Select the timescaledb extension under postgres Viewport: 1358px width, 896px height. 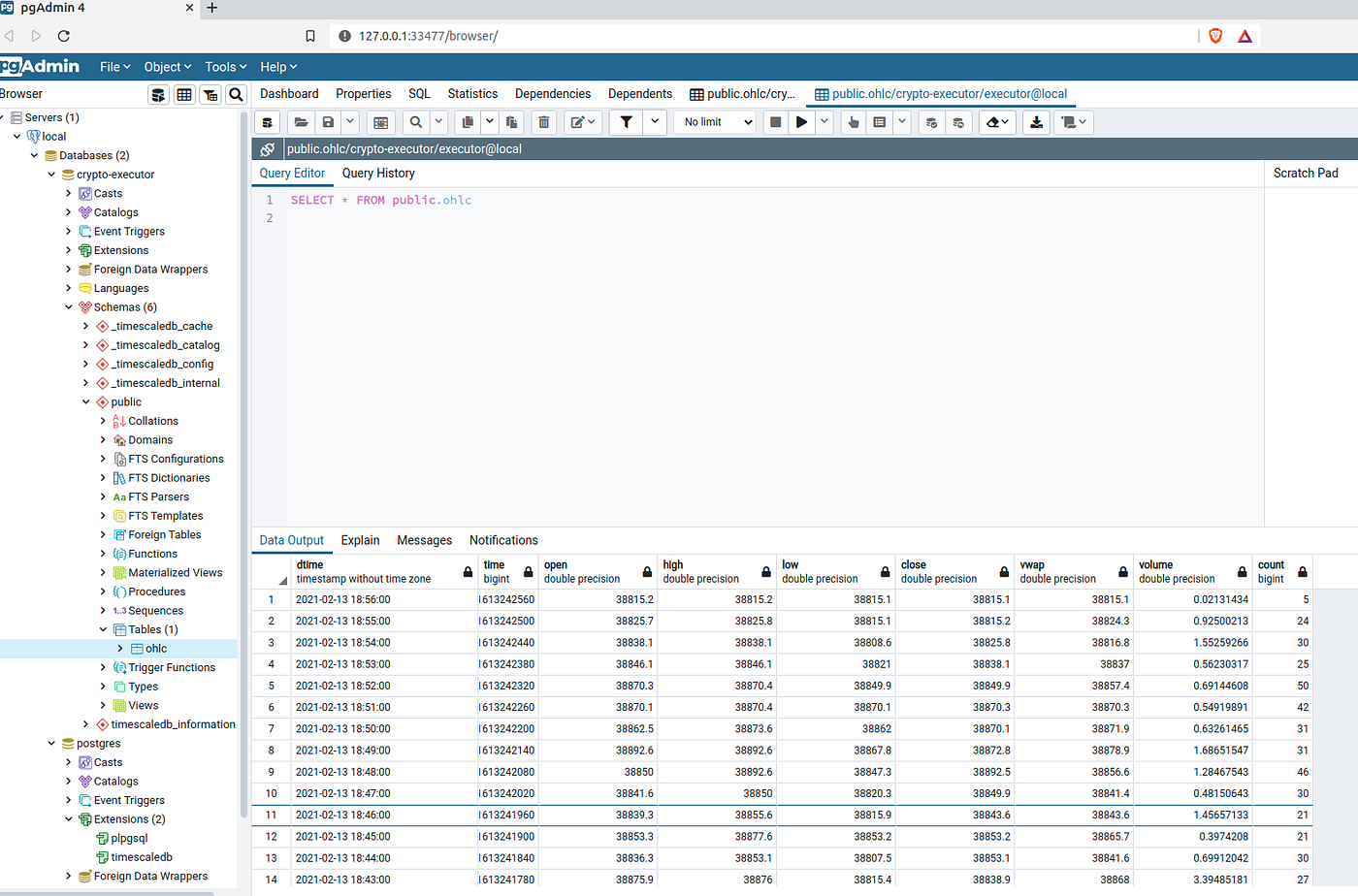142,857
